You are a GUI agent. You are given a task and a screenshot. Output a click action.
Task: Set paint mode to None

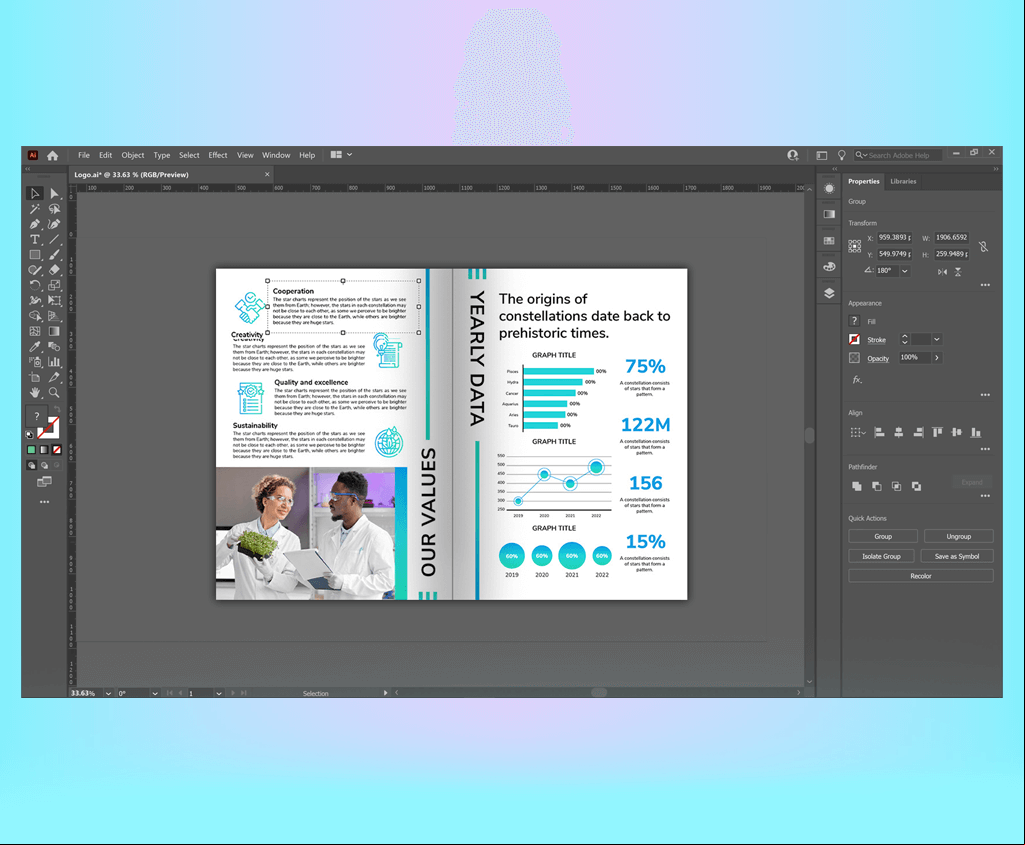57,450
